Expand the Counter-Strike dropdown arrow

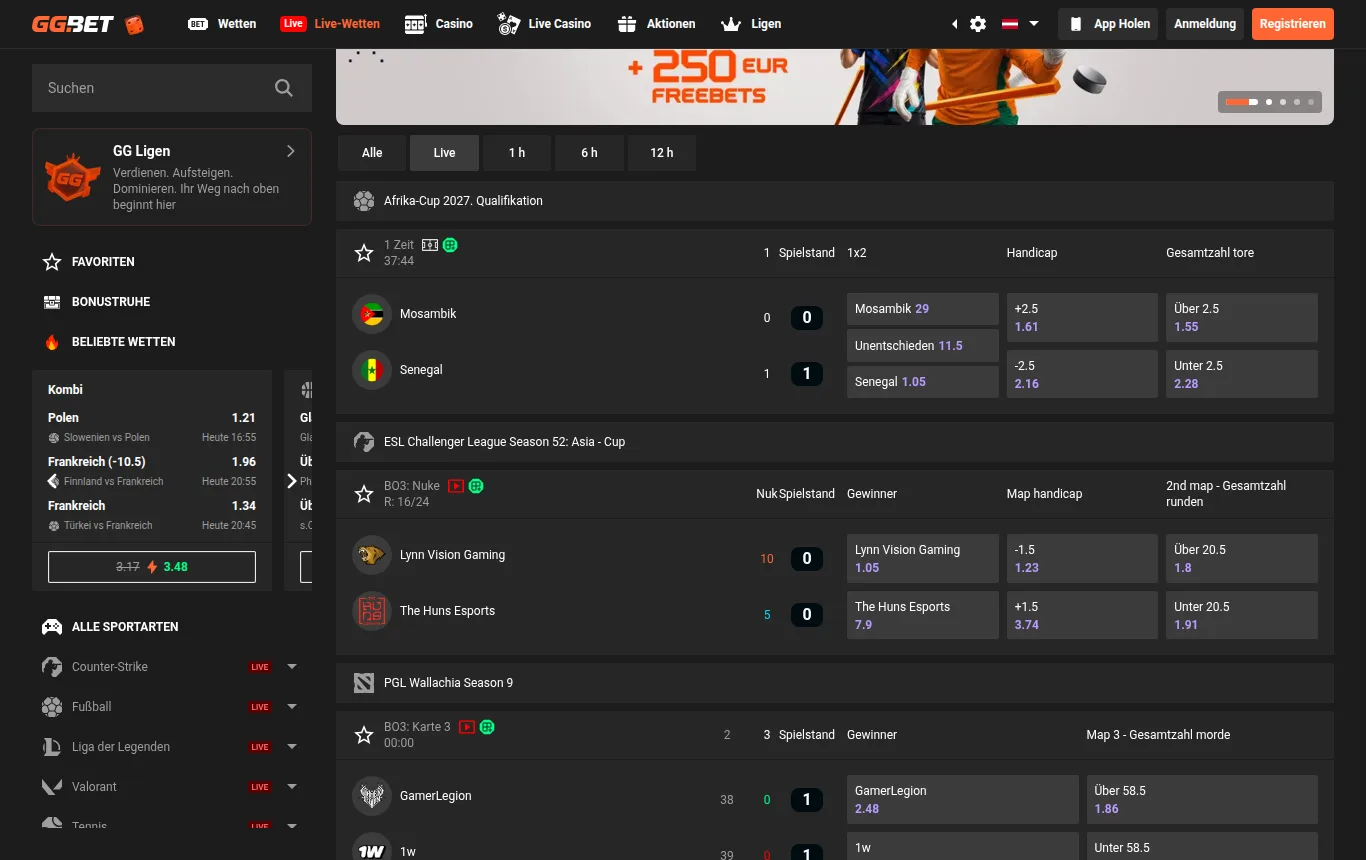(292, 667)
